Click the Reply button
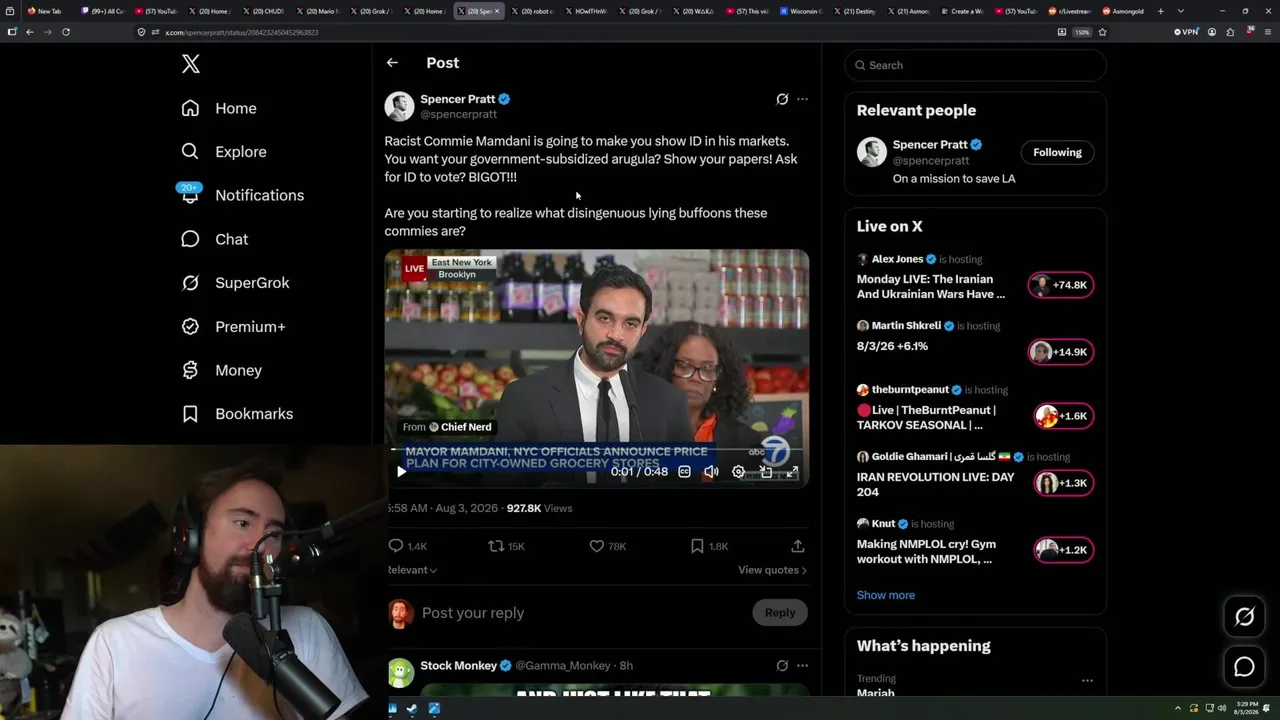The width and height of the screenshot is (1280, 720). point(780,613)
